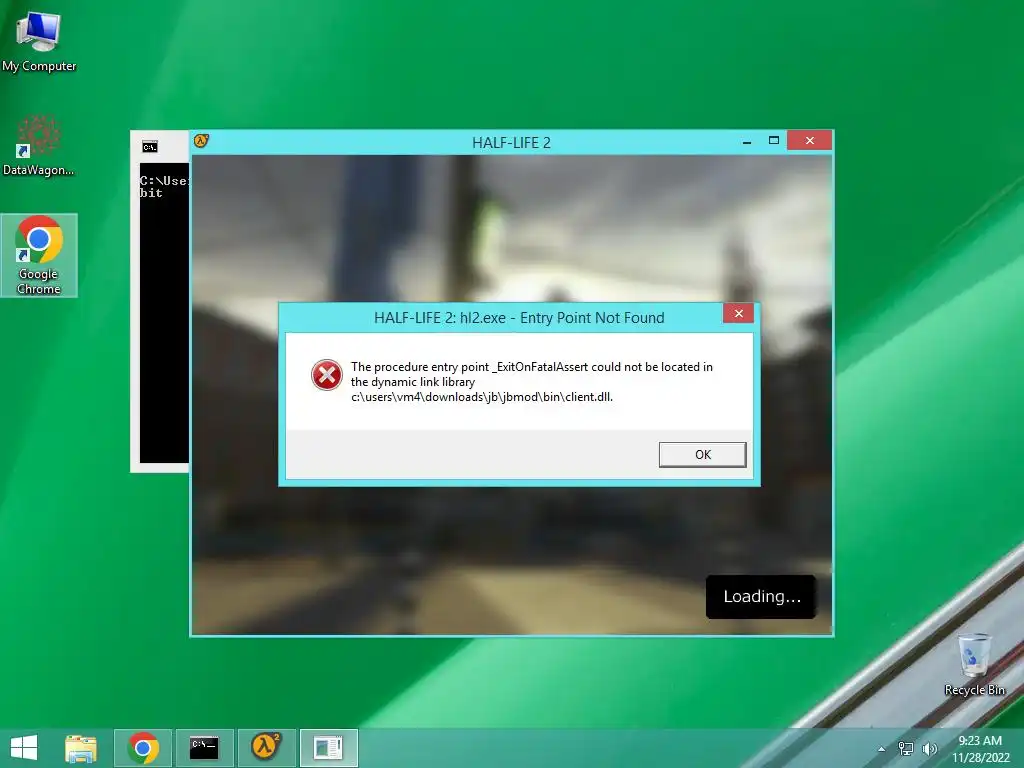Open My Computer desktop icon
Screen dimensions: 1024x768
coord(39,40)
